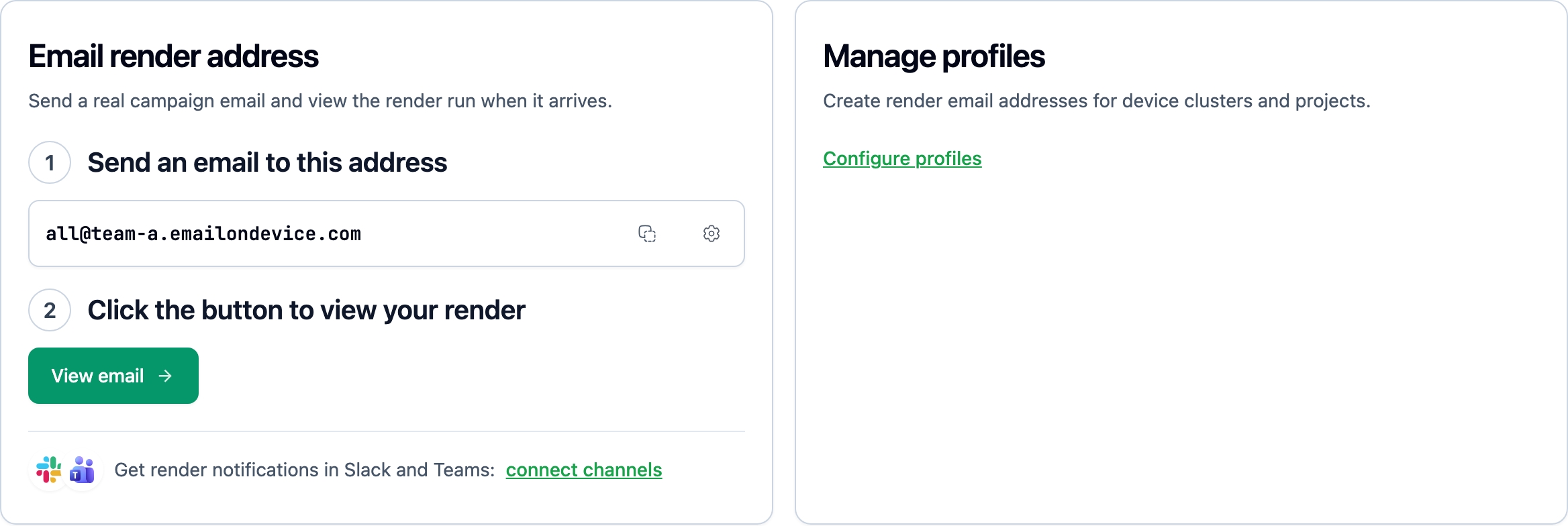Copy the render email address

(x=647, y=233)
